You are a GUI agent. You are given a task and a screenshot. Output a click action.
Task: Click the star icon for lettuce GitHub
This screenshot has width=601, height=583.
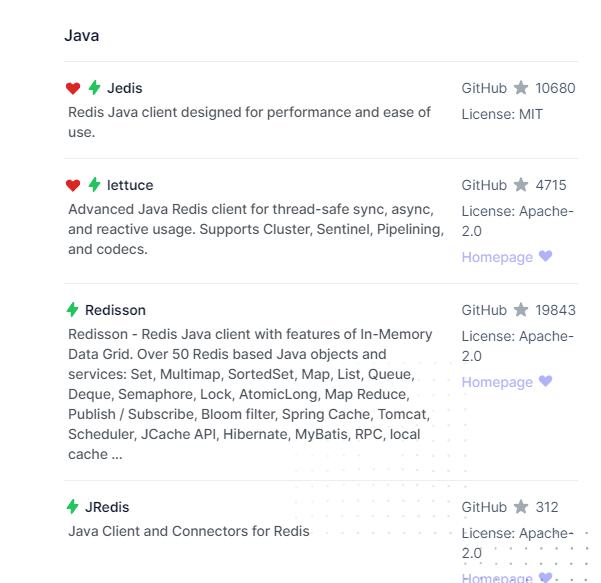pyautogui.click(x=521, y=185)
